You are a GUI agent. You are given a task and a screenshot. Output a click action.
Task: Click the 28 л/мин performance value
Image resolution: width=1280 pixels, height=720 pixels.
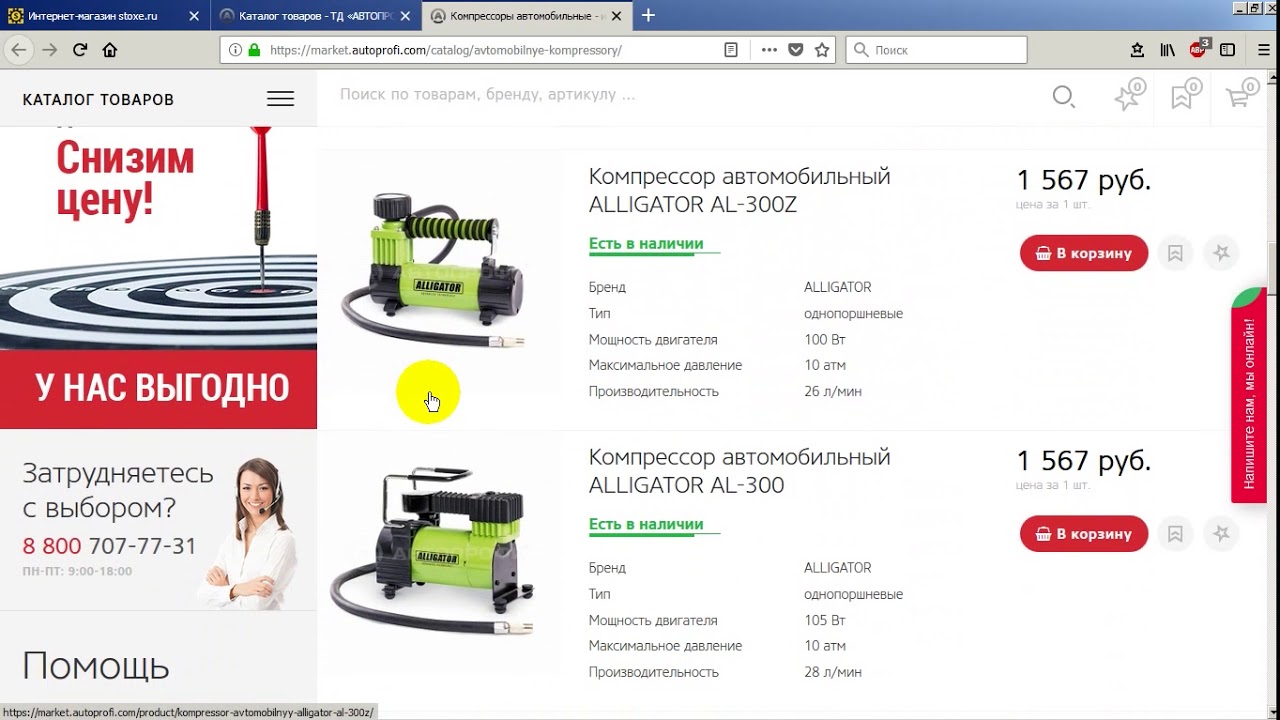[x=833, y=673]
